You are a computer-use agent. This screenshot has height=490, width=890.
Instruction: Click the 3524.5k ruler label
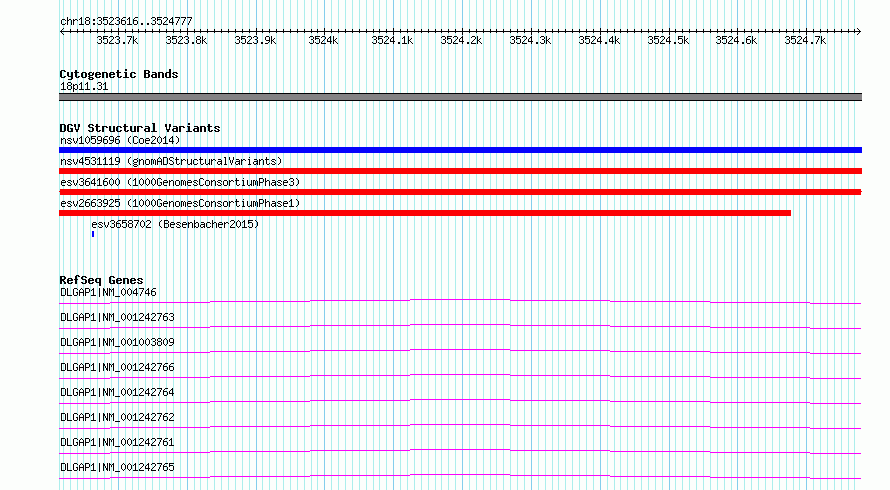pos(669,40)
